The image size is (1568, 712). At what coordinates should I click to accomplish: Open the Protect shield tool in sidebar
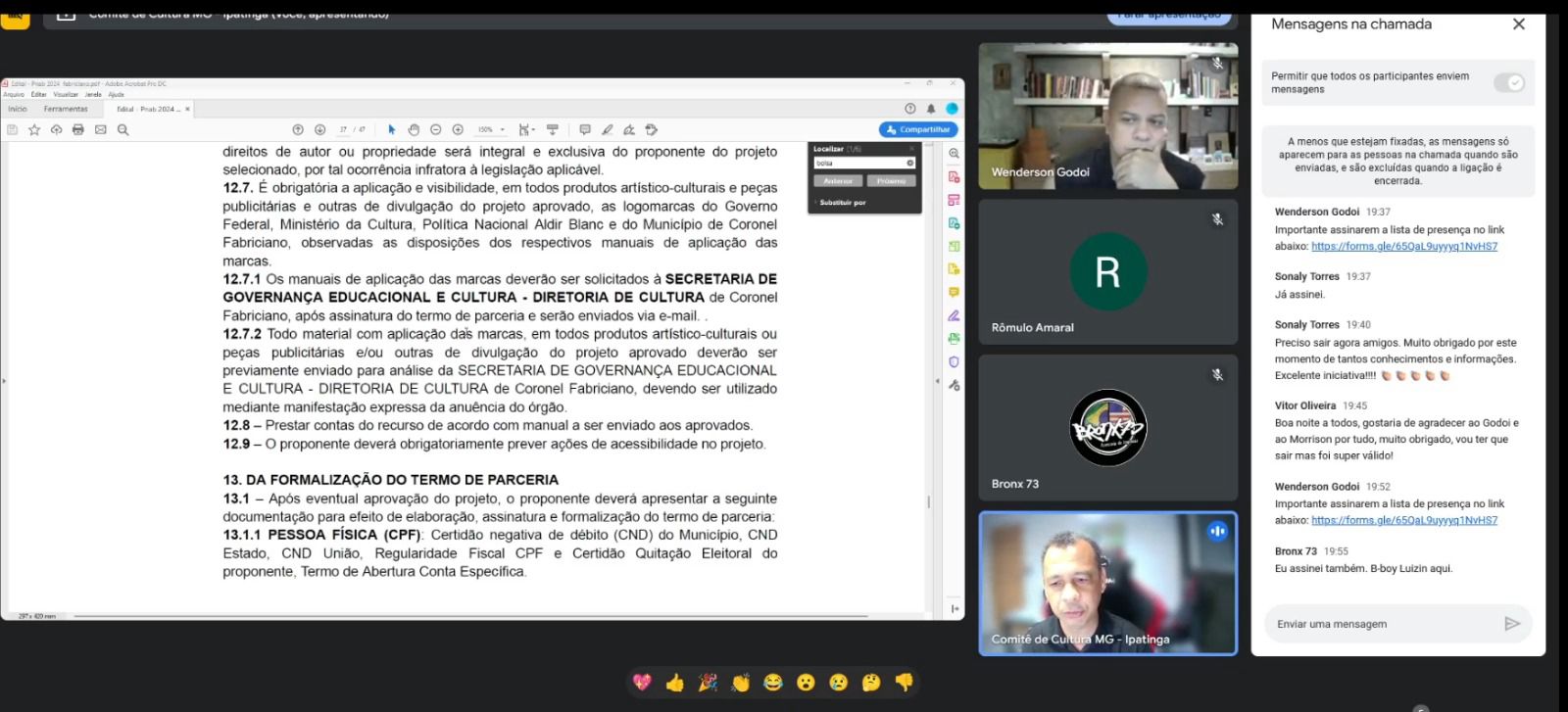coord(954,361)
